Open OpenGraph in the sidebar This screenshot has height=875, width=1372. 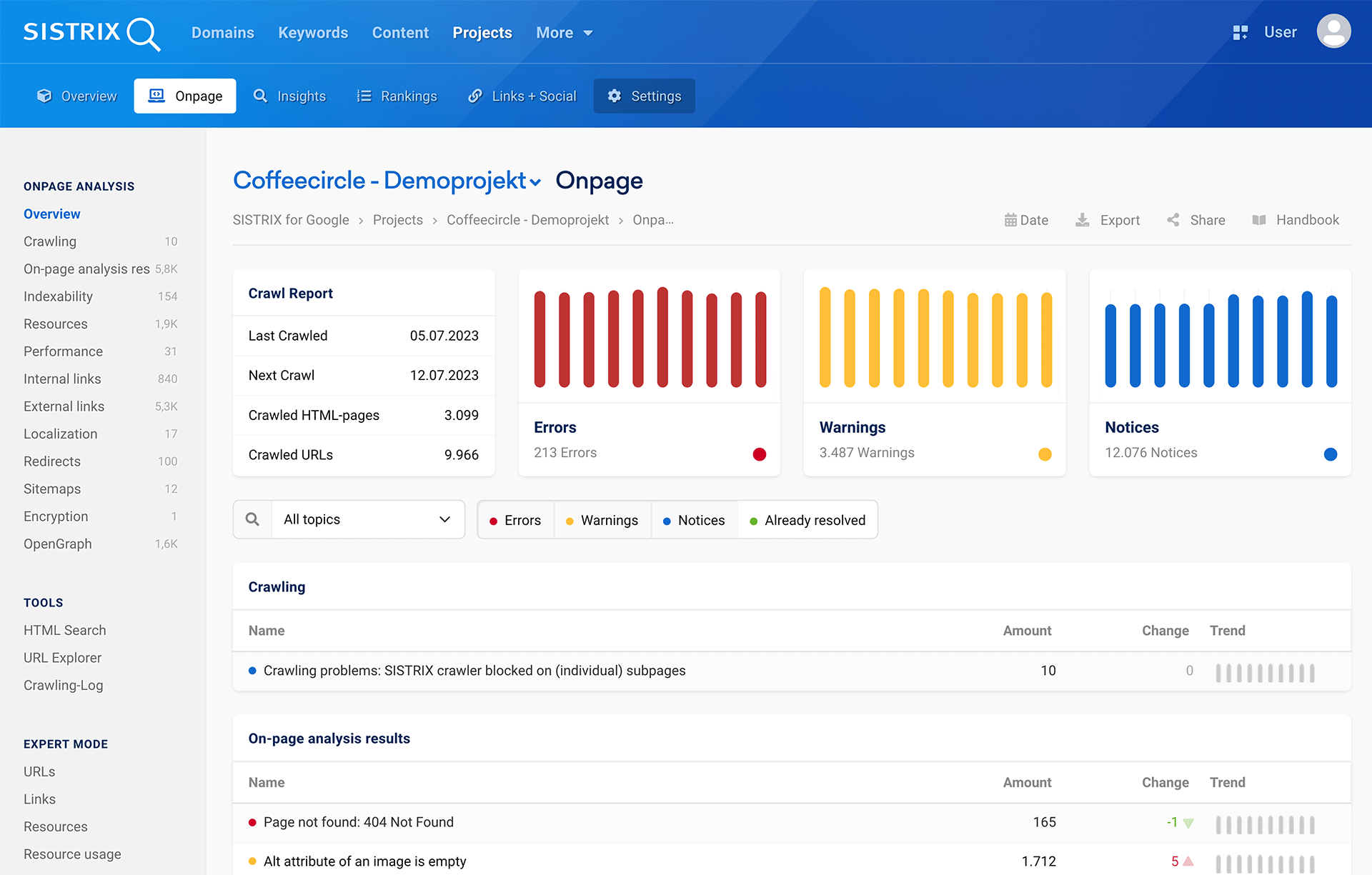click(x=100, y=544)
